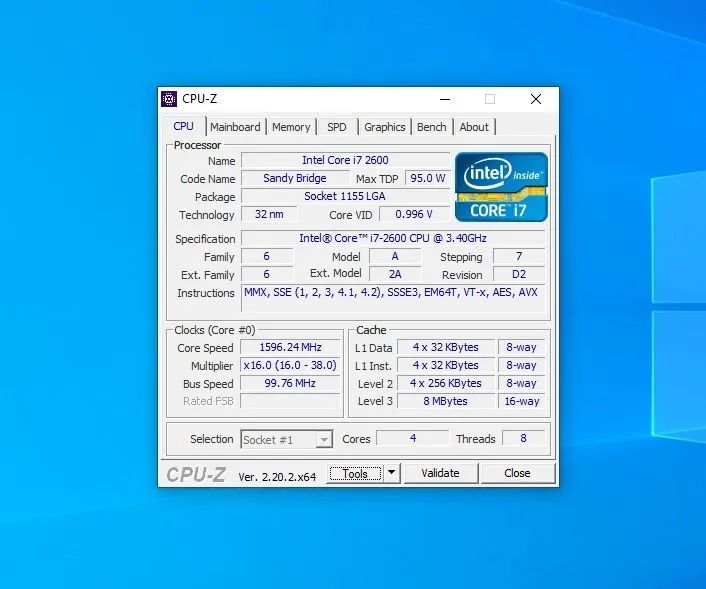Click the Ext. Family value '6'
This screenshot has width=706, height=589.
267,274
